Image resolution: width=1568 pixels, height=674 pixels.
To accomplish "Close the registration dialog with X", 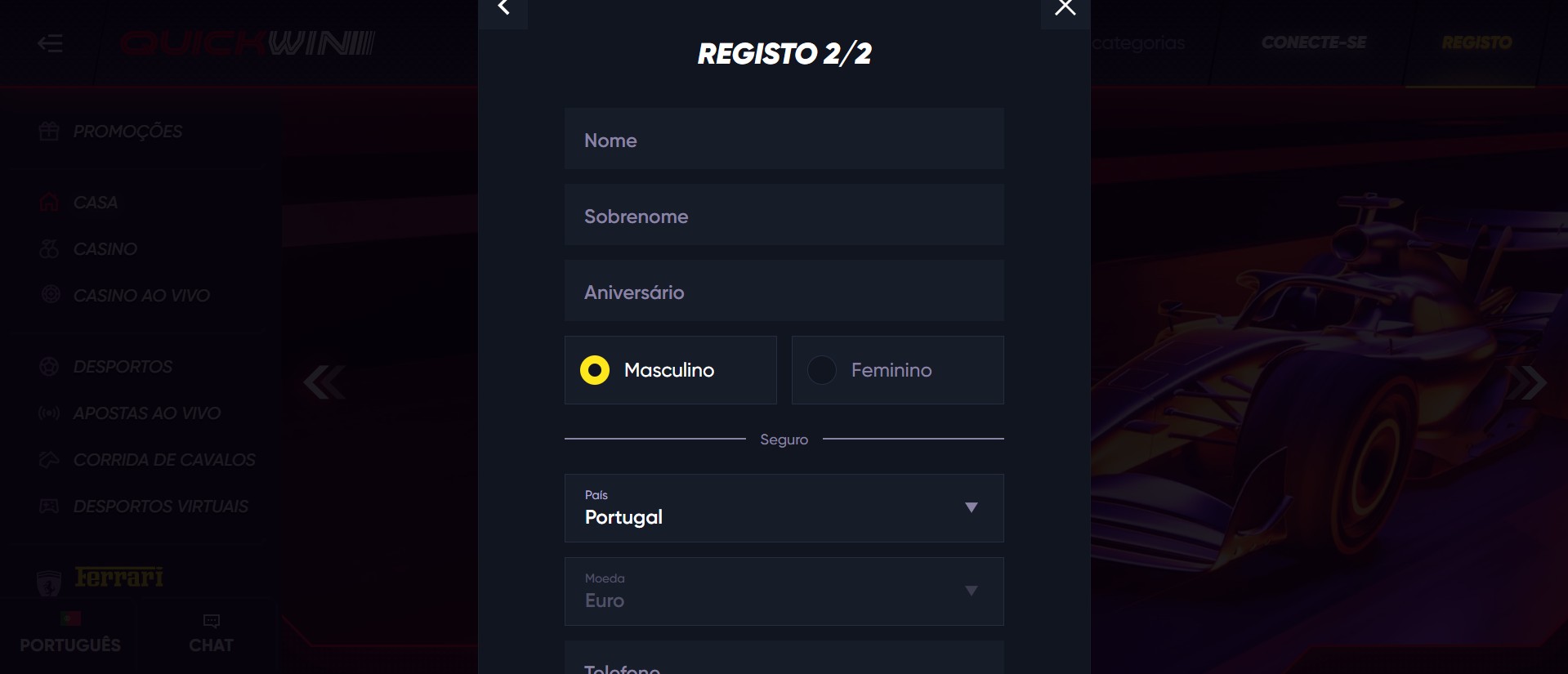I will click(1065, 8).
